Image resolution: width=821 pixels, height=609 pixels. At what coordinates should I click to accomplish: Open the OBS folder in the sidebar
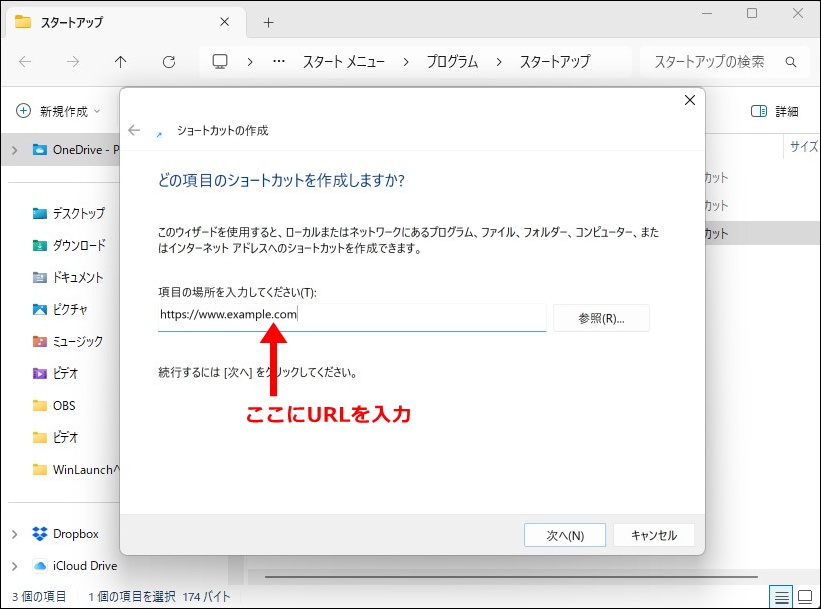pyautogui.click(x=62, y=405)
